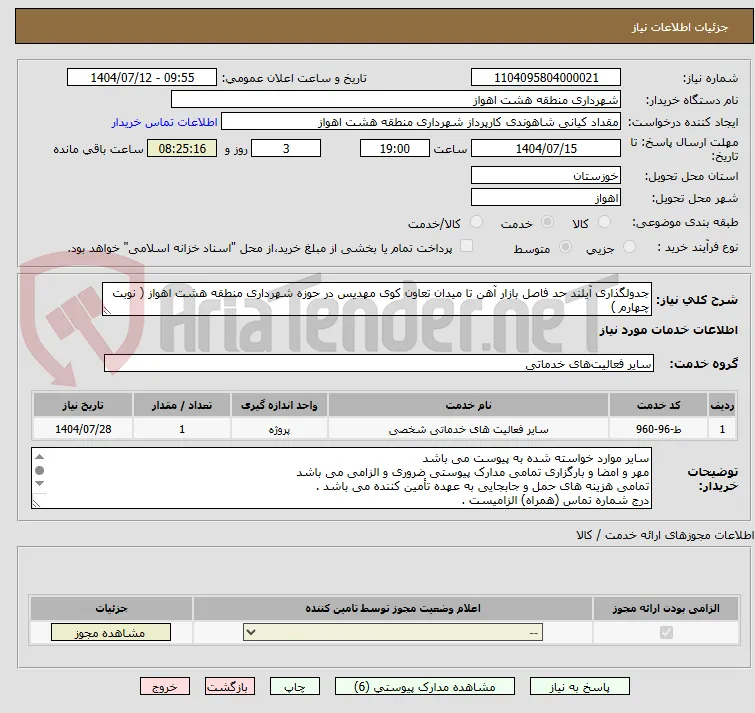Click the شماره نیاز field

coord(546,78)
